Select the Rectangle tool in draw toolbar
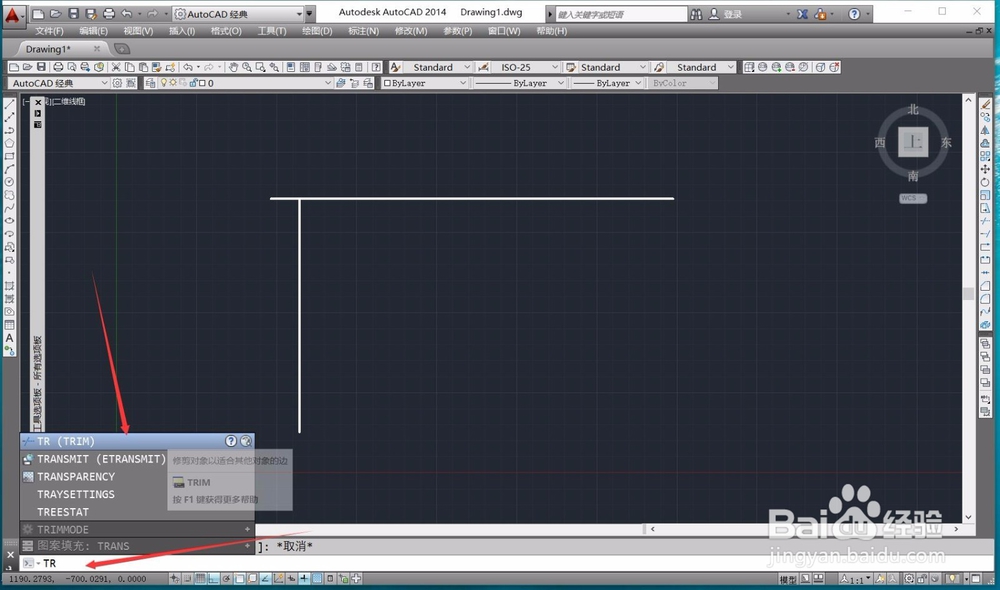The width and height of the screenshot is (1000, 590). [10, 156]
